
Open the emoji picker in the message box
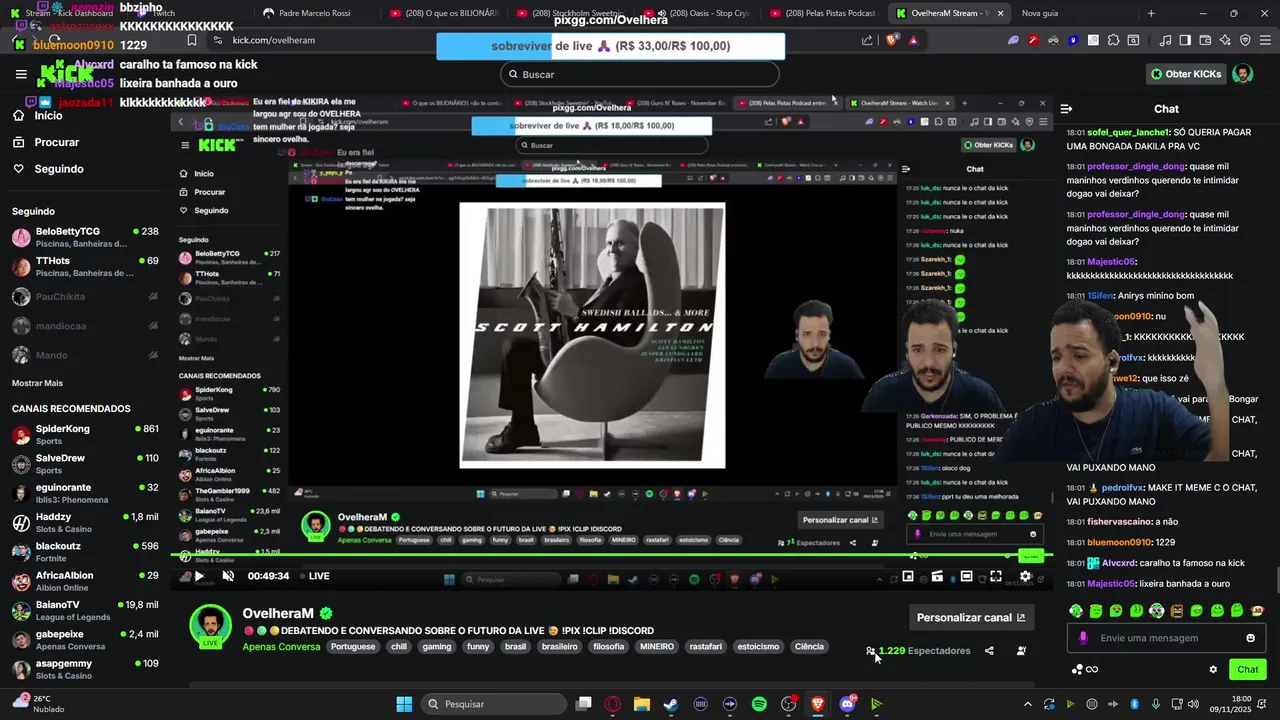[x=1250, y=638]
